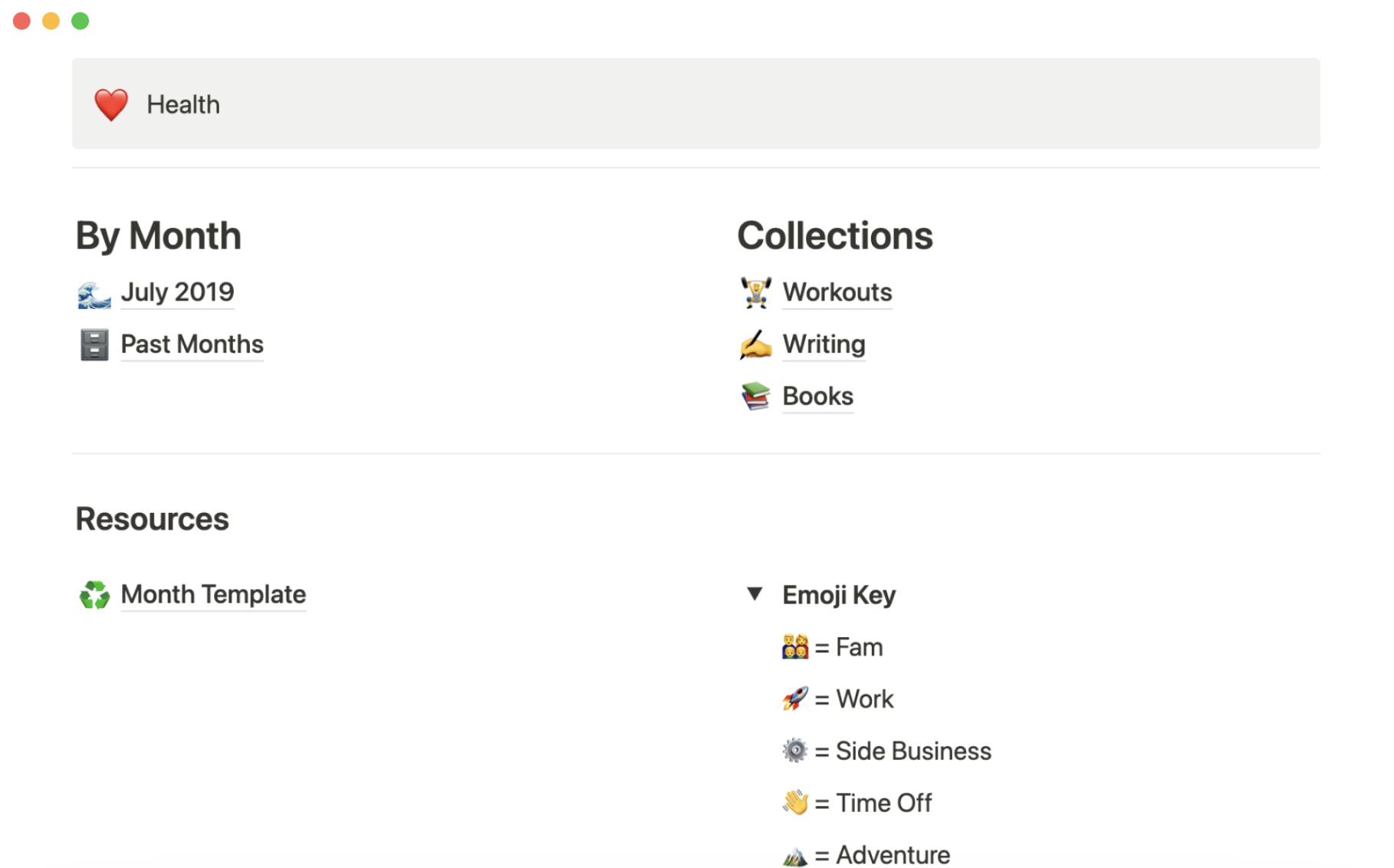The height and width of the screenshot is (868, 1394).
Task: Click the file cabinet icon for Past Months
Action: 93,344
